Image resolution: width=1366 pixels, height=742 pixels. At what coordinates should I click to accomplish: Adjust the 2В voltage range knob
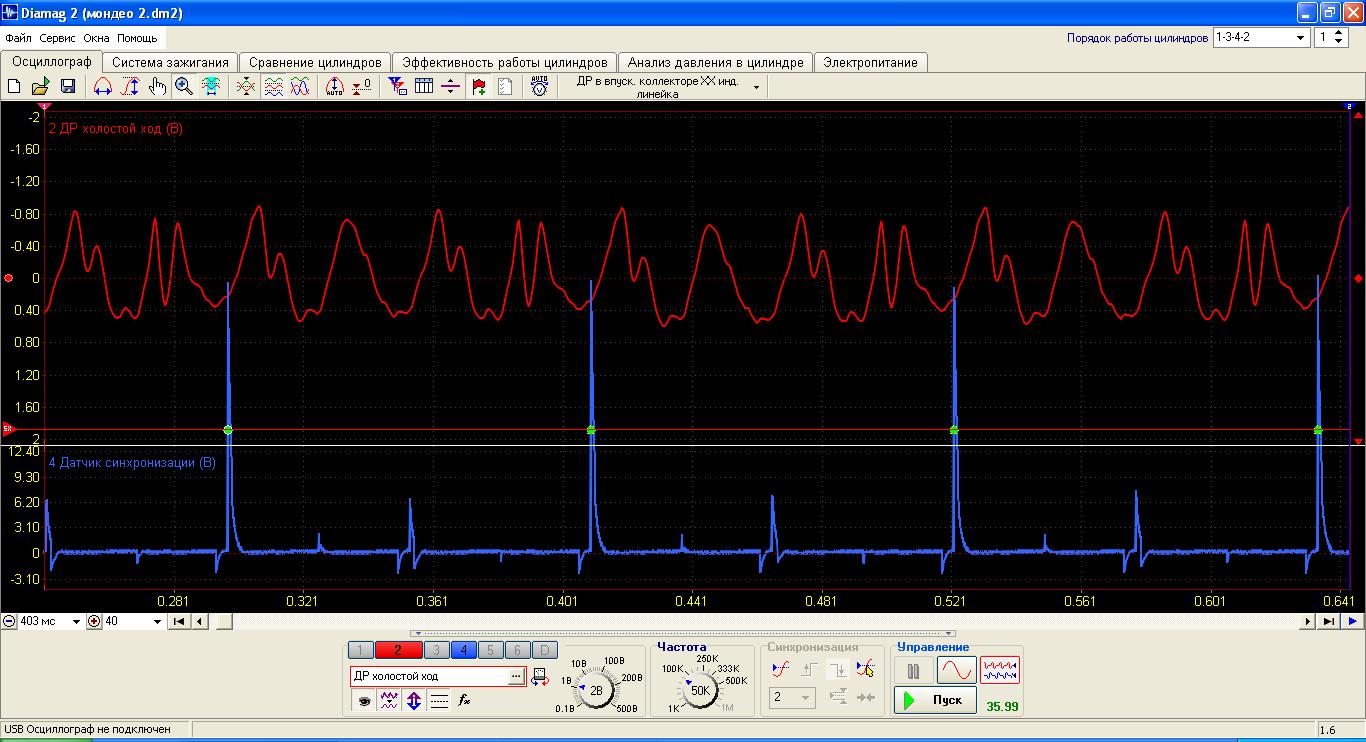596,690
